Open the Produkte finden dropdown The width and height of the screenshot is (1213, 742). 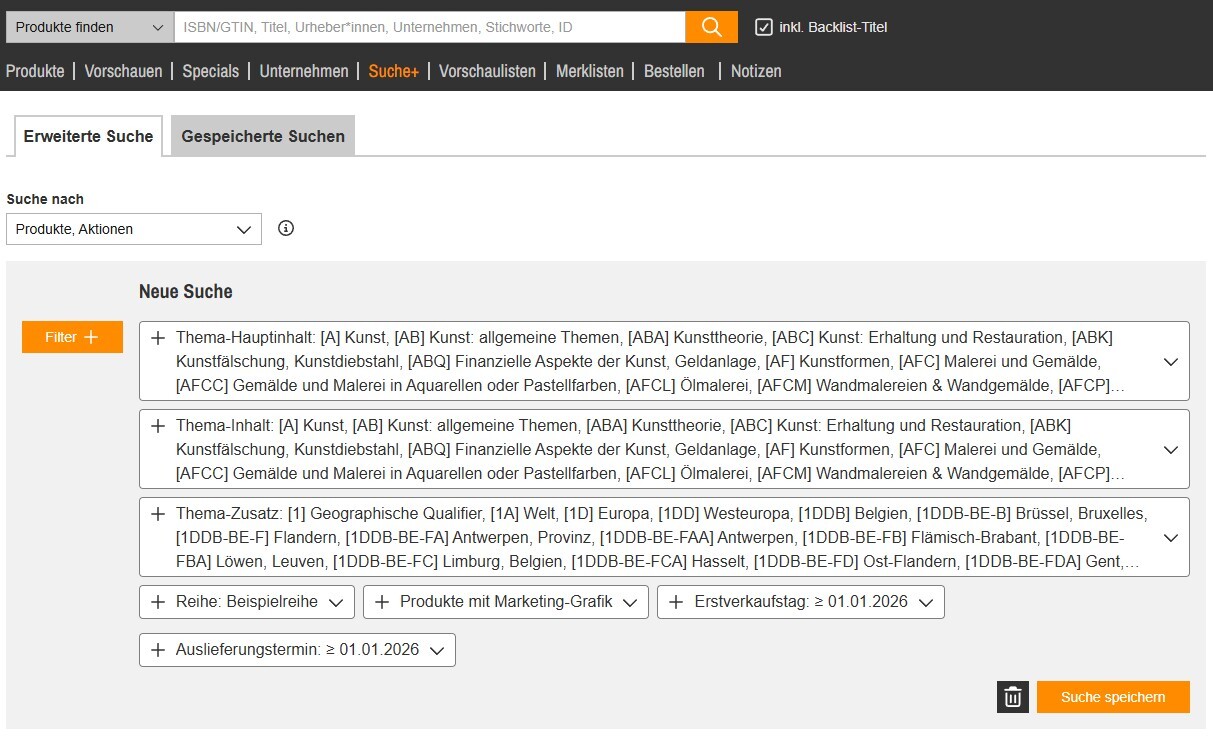90,27
